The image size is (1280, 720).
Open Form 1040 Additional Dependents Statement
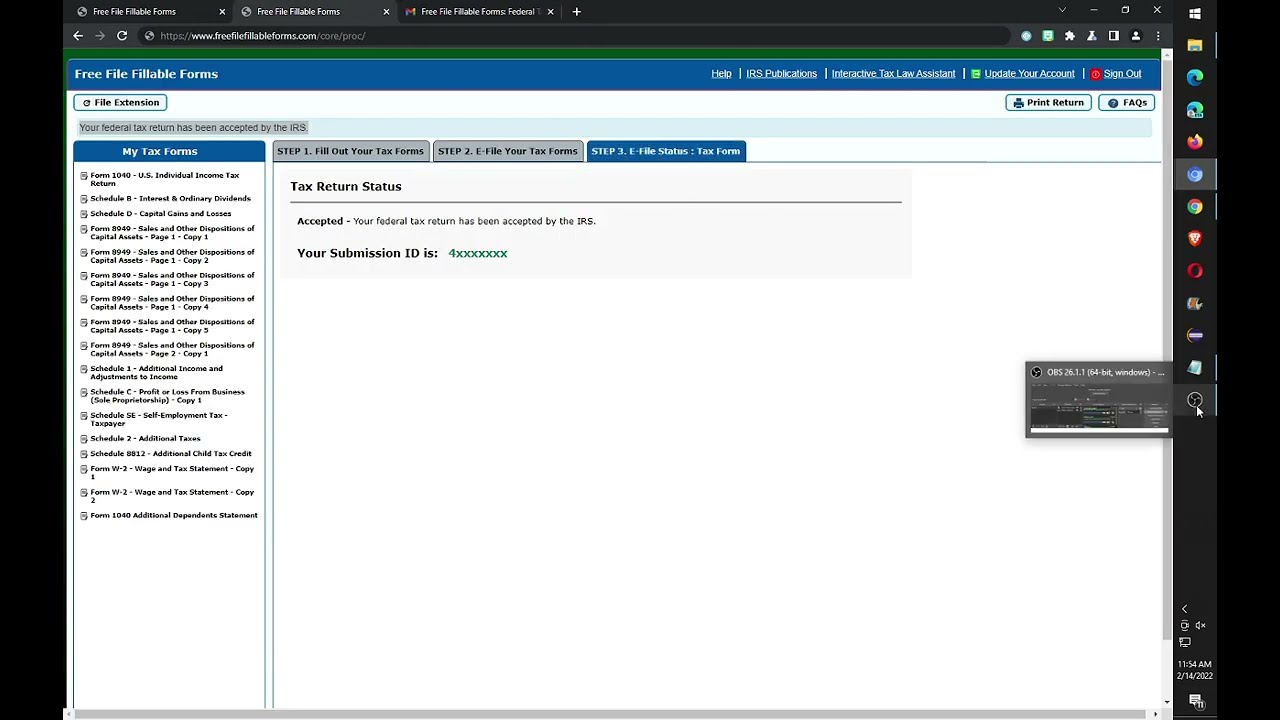(x=174, y=516)
